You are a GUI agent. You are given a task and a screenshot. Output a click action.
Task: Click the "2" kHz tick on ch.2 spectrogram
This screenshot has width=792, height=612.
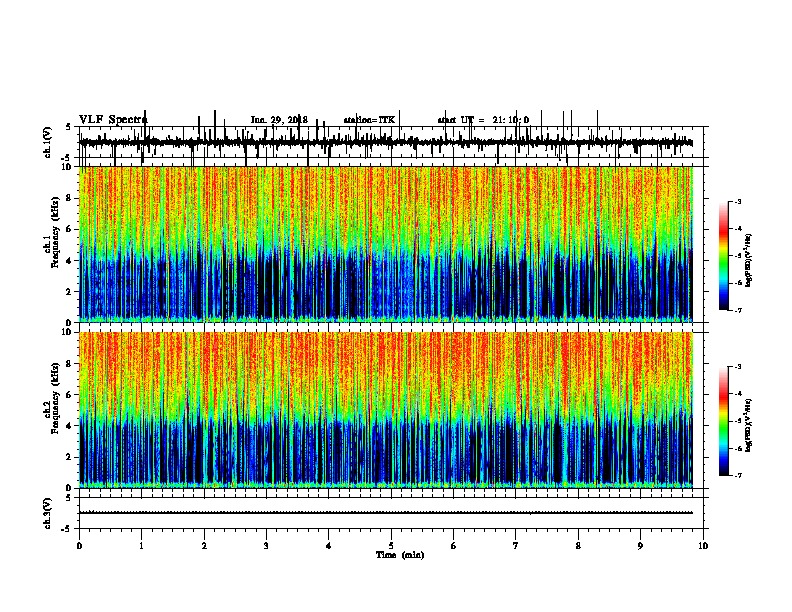[69, 457]
